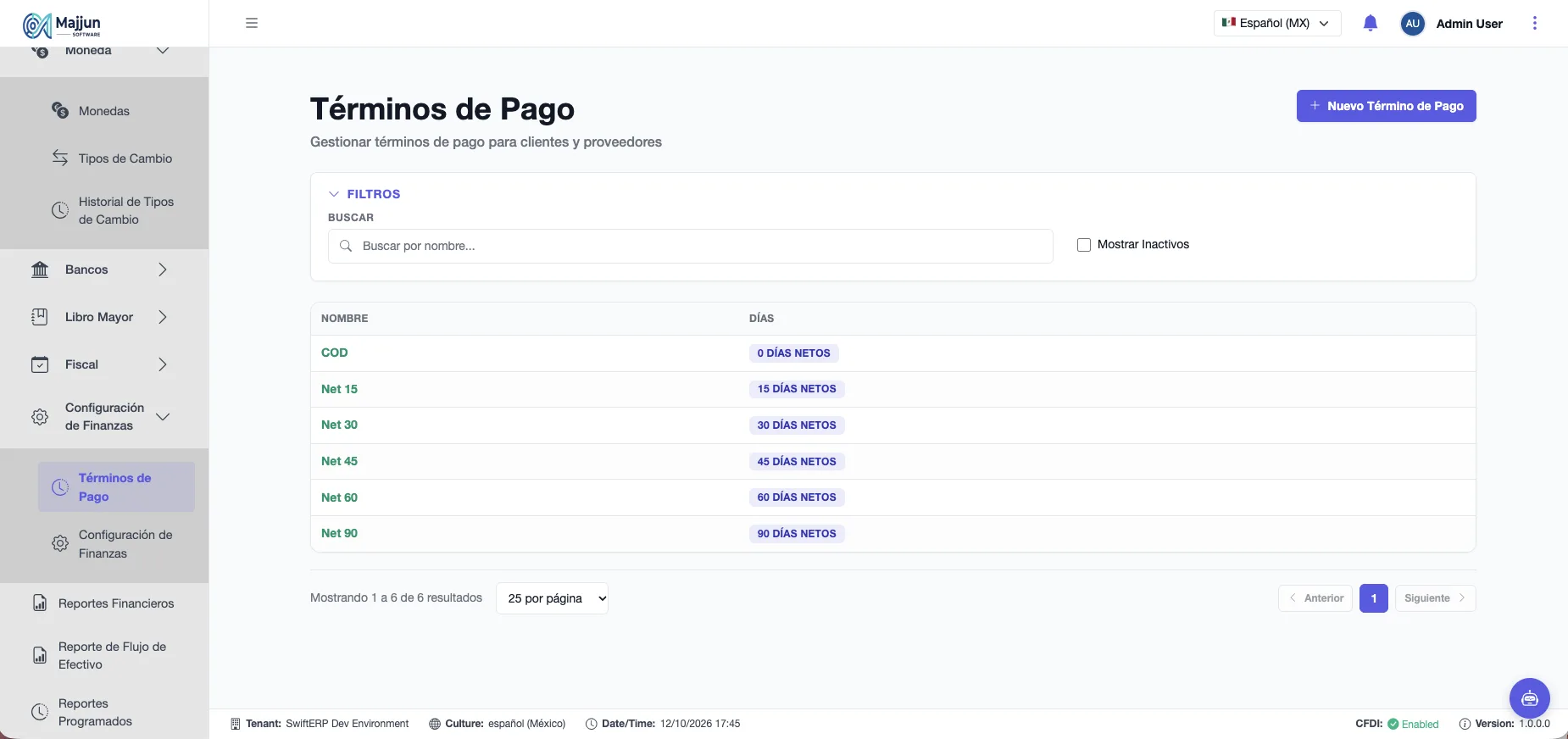Click the 45 DÍAS NETOS badge
The image size is (1568, 739).
point(797,462)
